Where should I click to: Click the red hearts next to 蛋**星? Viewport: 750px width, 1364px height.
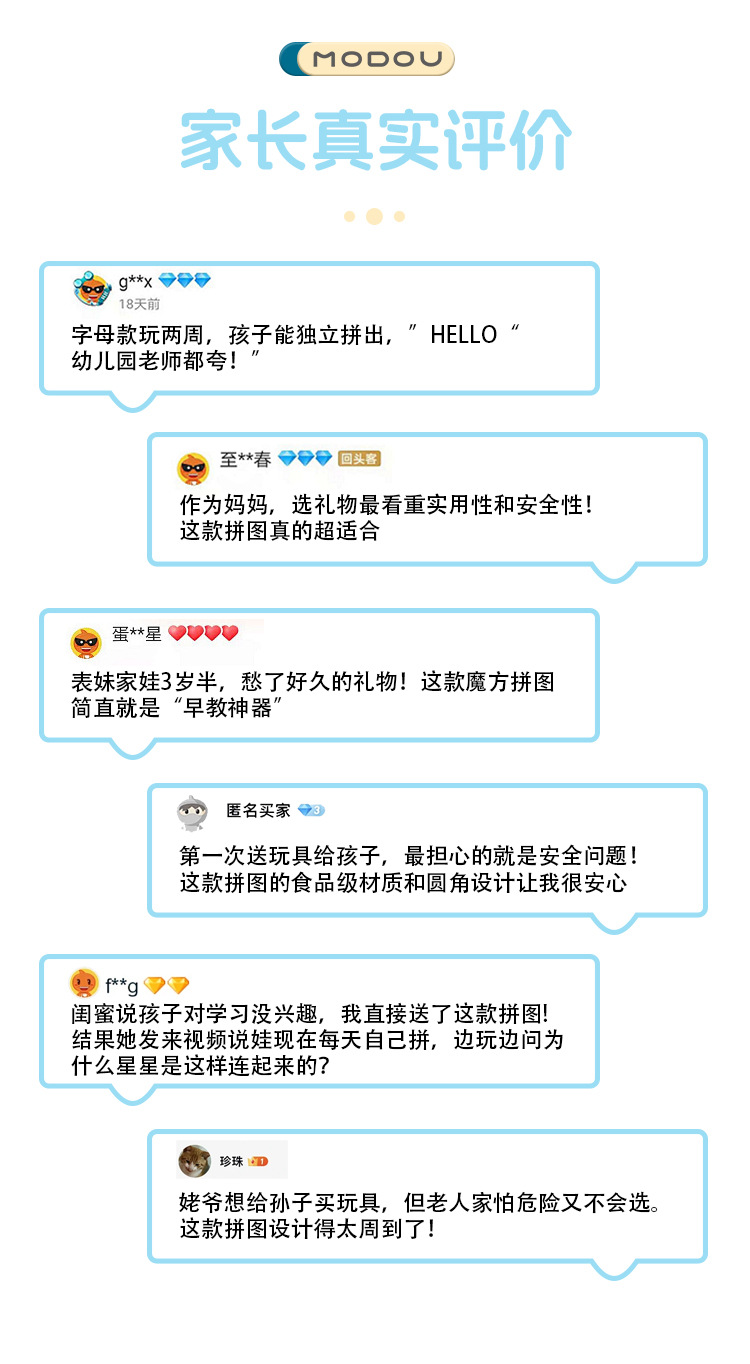pos(203,633)
